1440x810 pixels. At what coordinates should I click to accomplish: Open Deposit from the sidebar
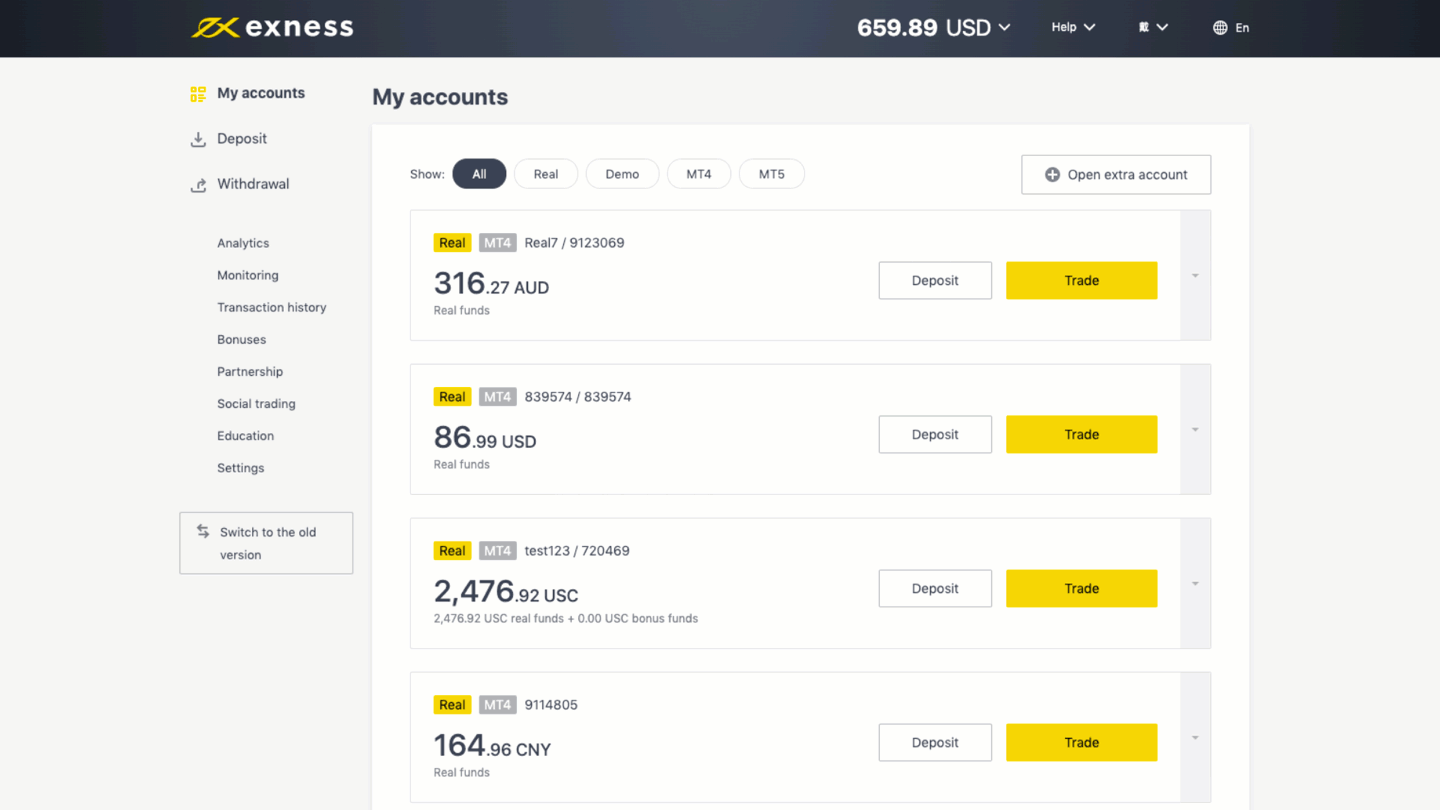click(x=242, y=139)
